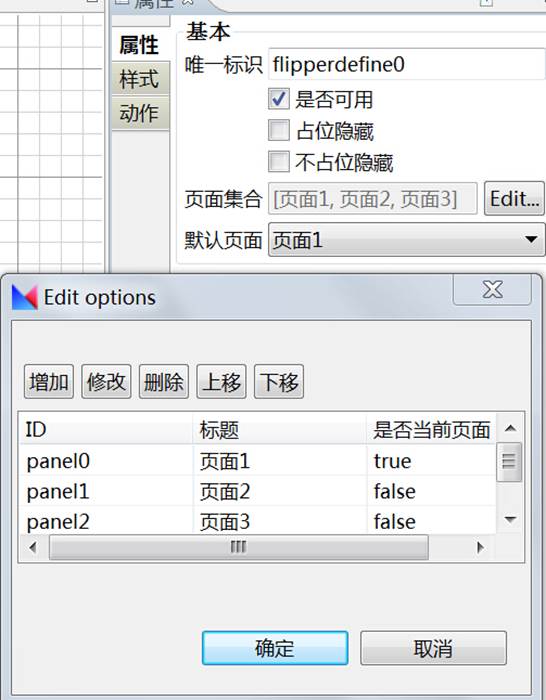The height and width of the screenshot is (700, 546).
Task: Close the Edit options dialog
Action: (492, 290)
